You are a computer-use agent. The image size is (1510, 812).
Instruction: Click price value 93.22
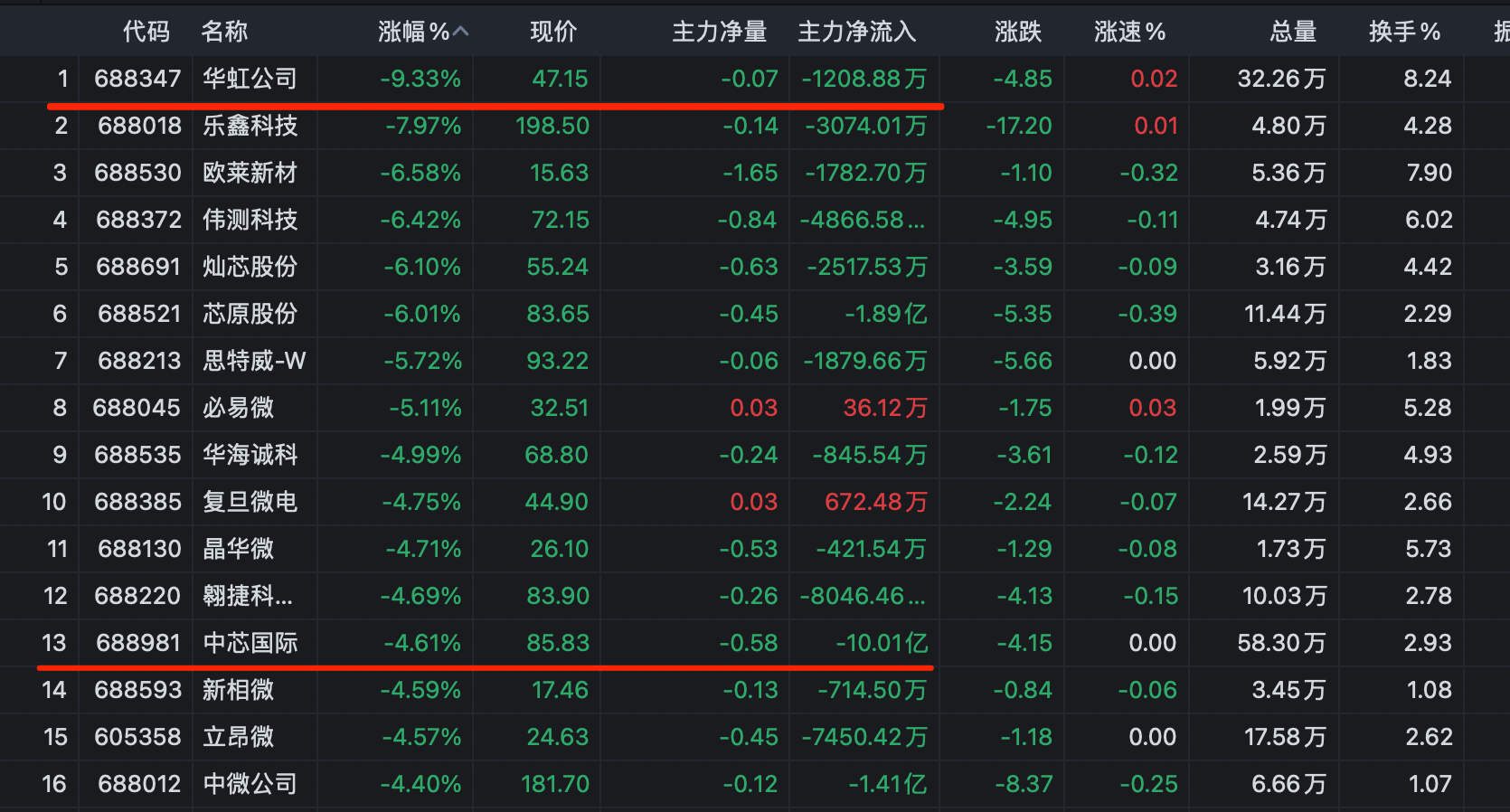pyautogui.click(x=558, y=361)
